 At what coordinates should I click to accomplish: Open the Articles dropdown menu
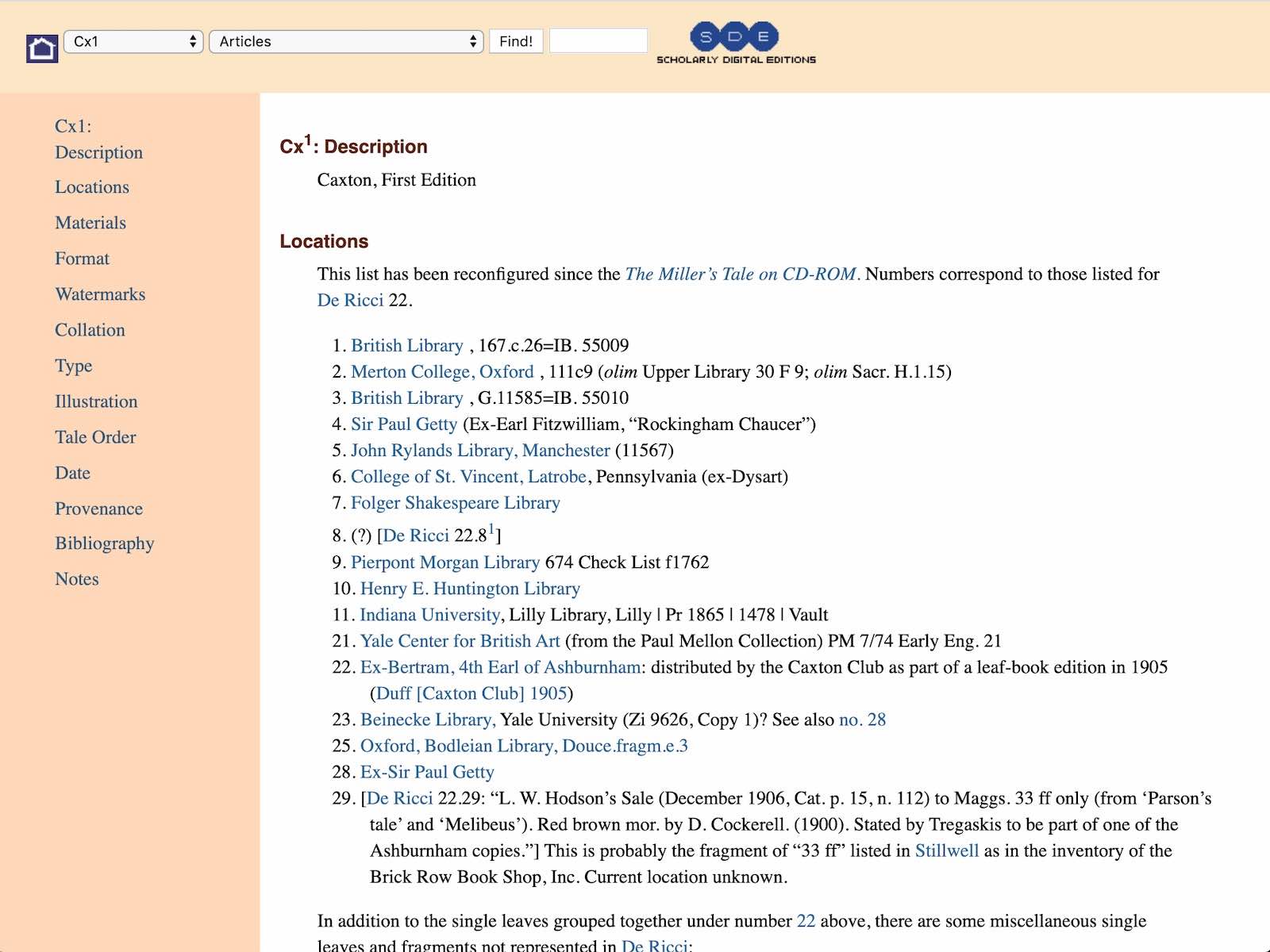point(347,41)
